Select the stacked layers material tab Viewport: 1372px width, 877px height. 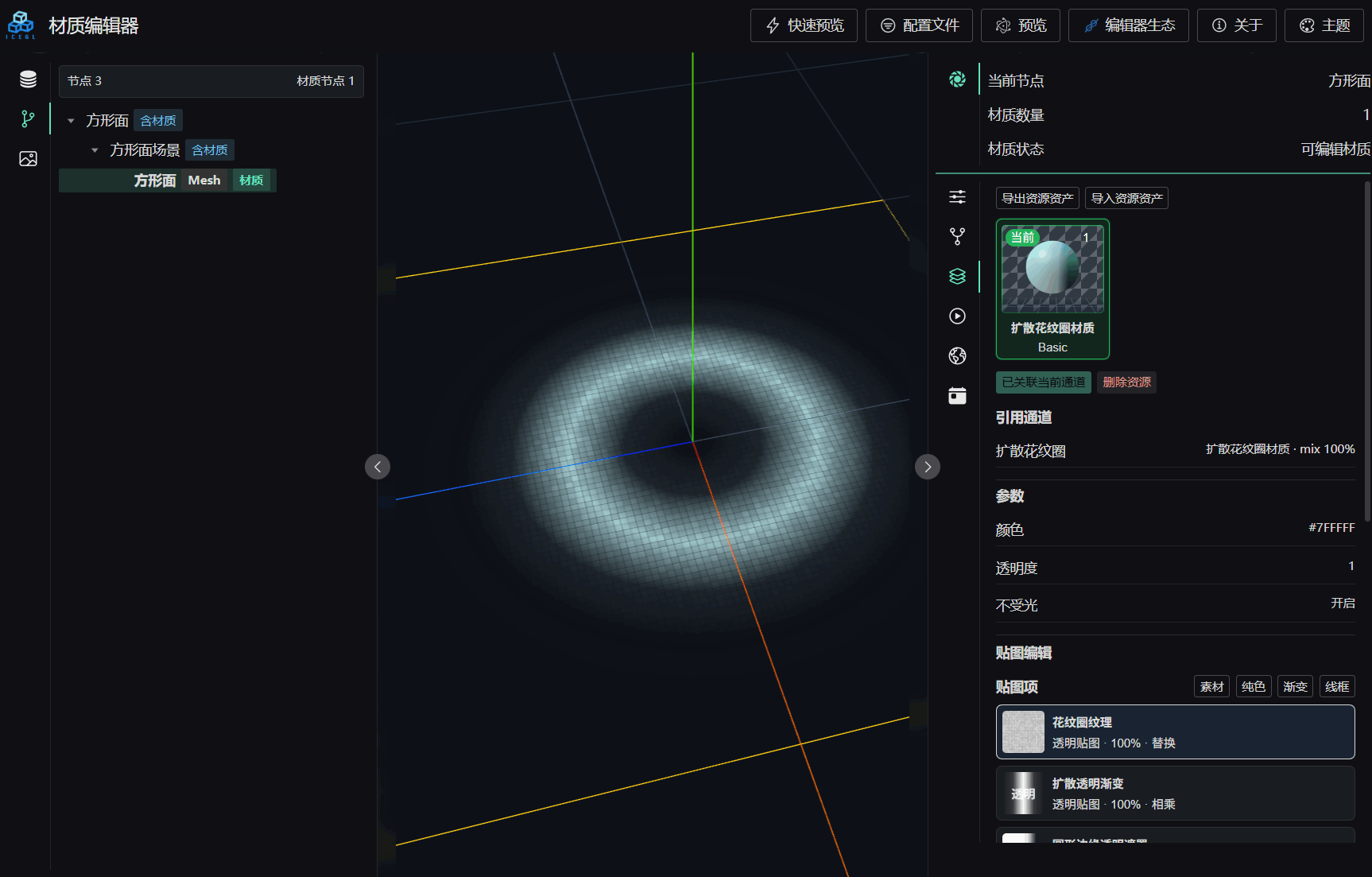(957, 276)
